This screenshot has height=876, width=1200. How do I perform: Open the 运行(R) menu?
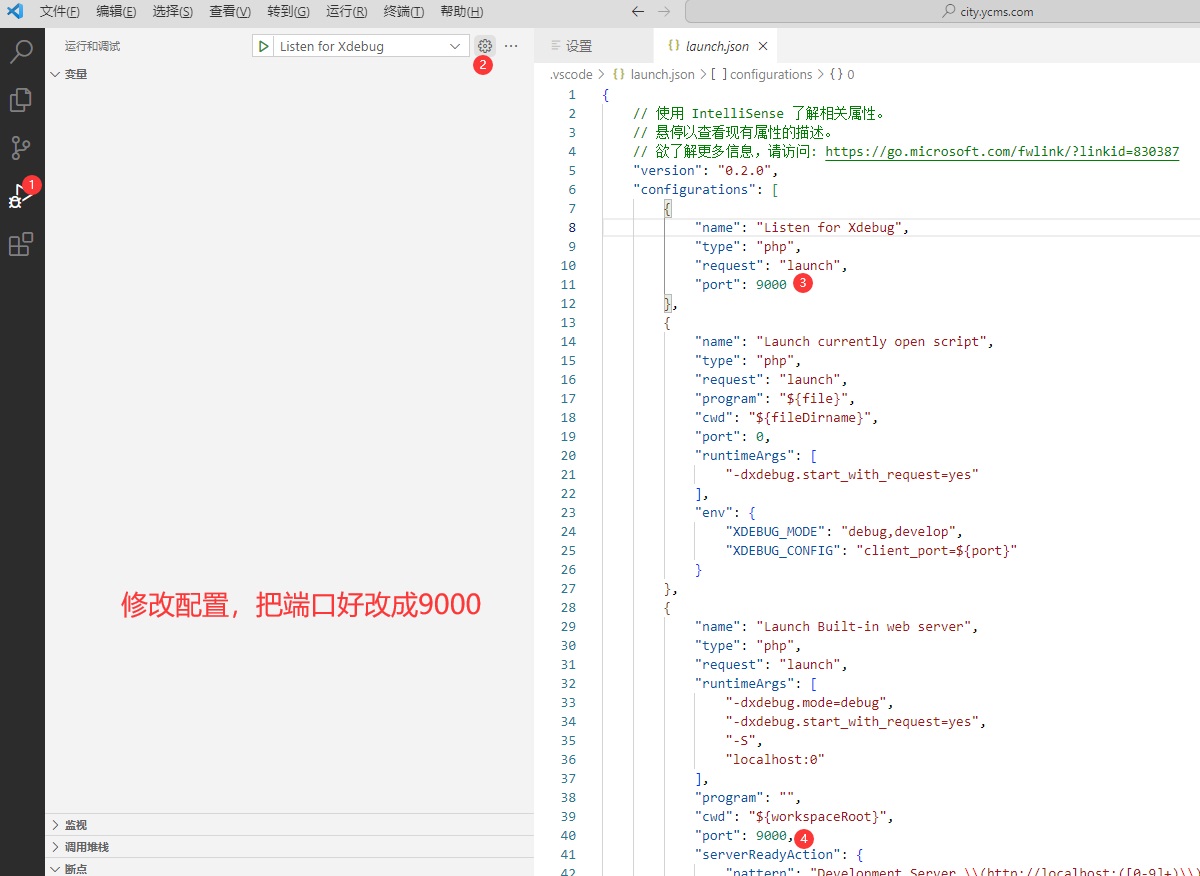pyautogui.click(x=346, y=12)
